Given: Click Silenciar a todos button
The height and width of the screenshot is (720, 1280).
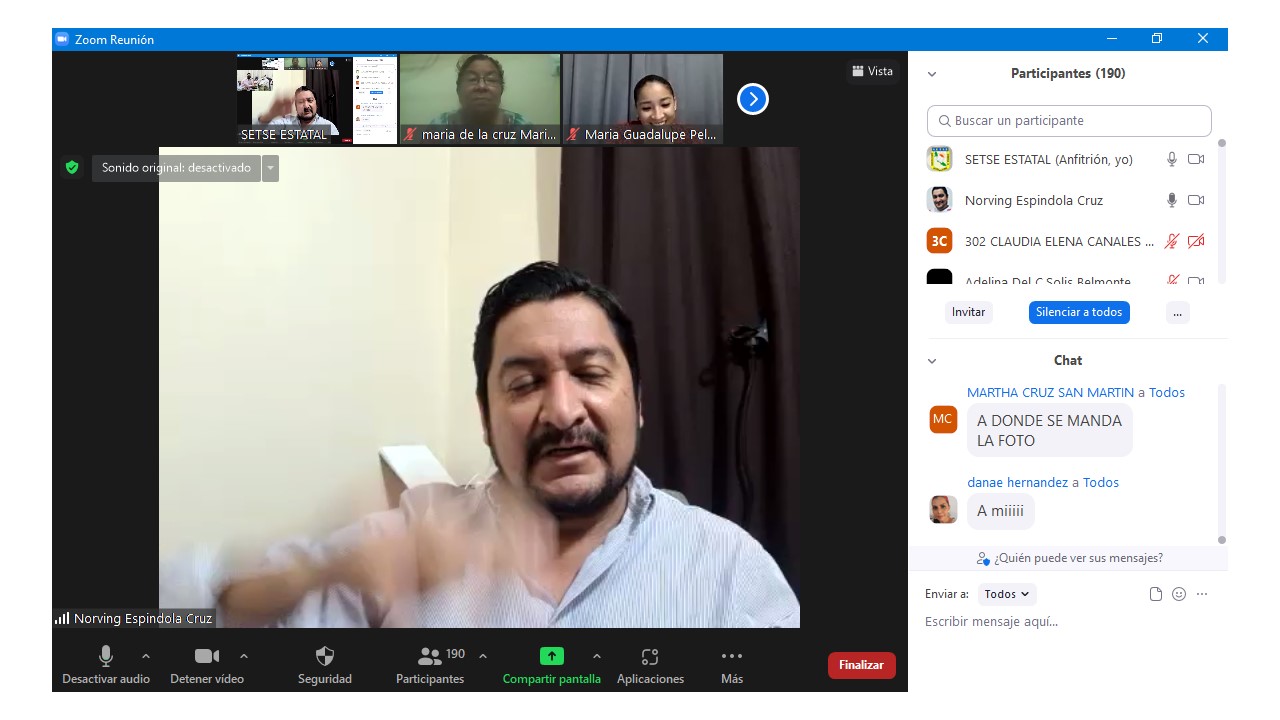Looking at the screenshot, I should 1079,312.
